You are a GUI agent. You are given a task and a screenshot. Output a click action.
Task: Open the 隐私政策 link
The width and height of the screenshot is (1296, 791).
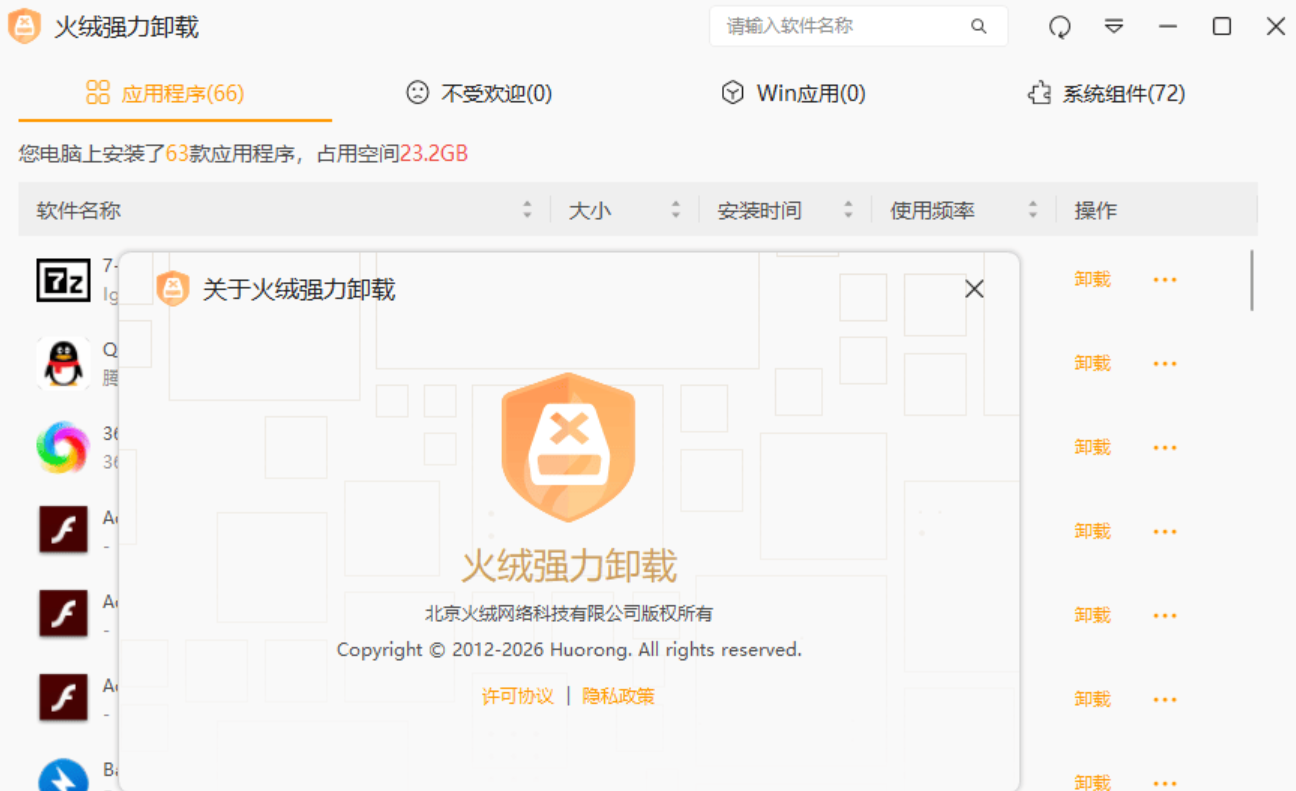pyautogui.click(x=619, y=696)
